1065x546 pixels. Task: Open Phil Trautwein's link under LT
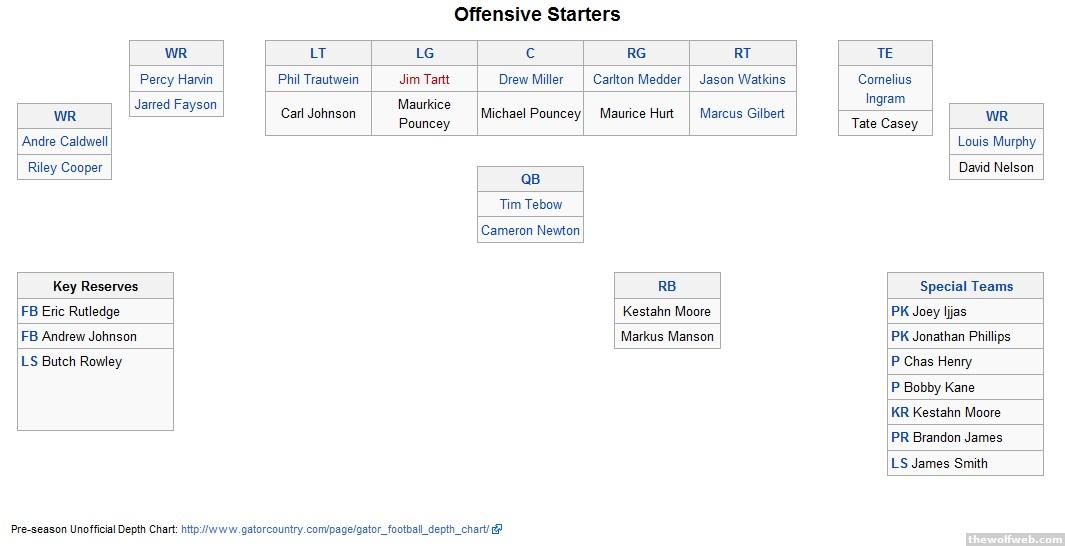[318, 79]
